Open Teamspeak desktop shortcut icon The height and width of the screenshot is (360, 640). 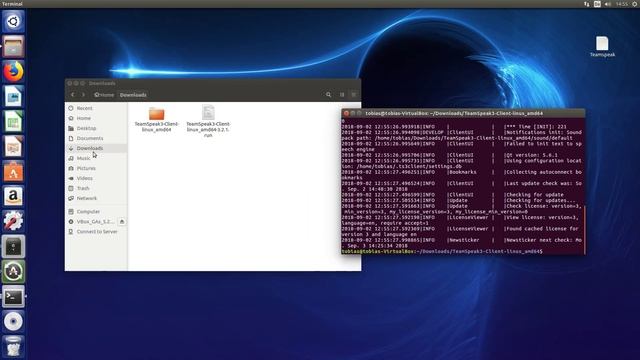click(602, 46)
